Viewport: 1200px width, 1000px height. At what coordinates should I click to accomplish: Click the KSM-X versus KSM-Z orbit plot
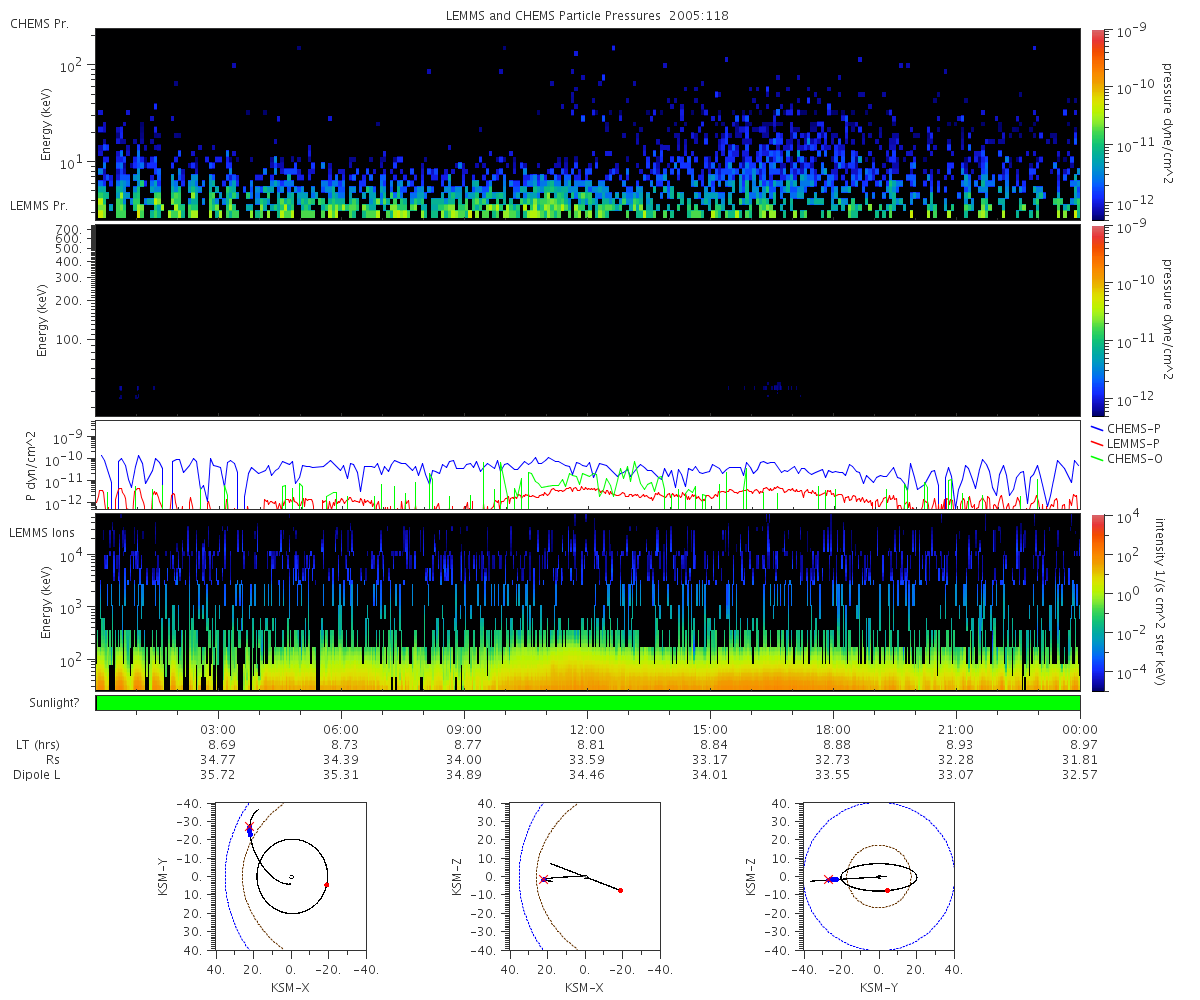coord(584,876)
